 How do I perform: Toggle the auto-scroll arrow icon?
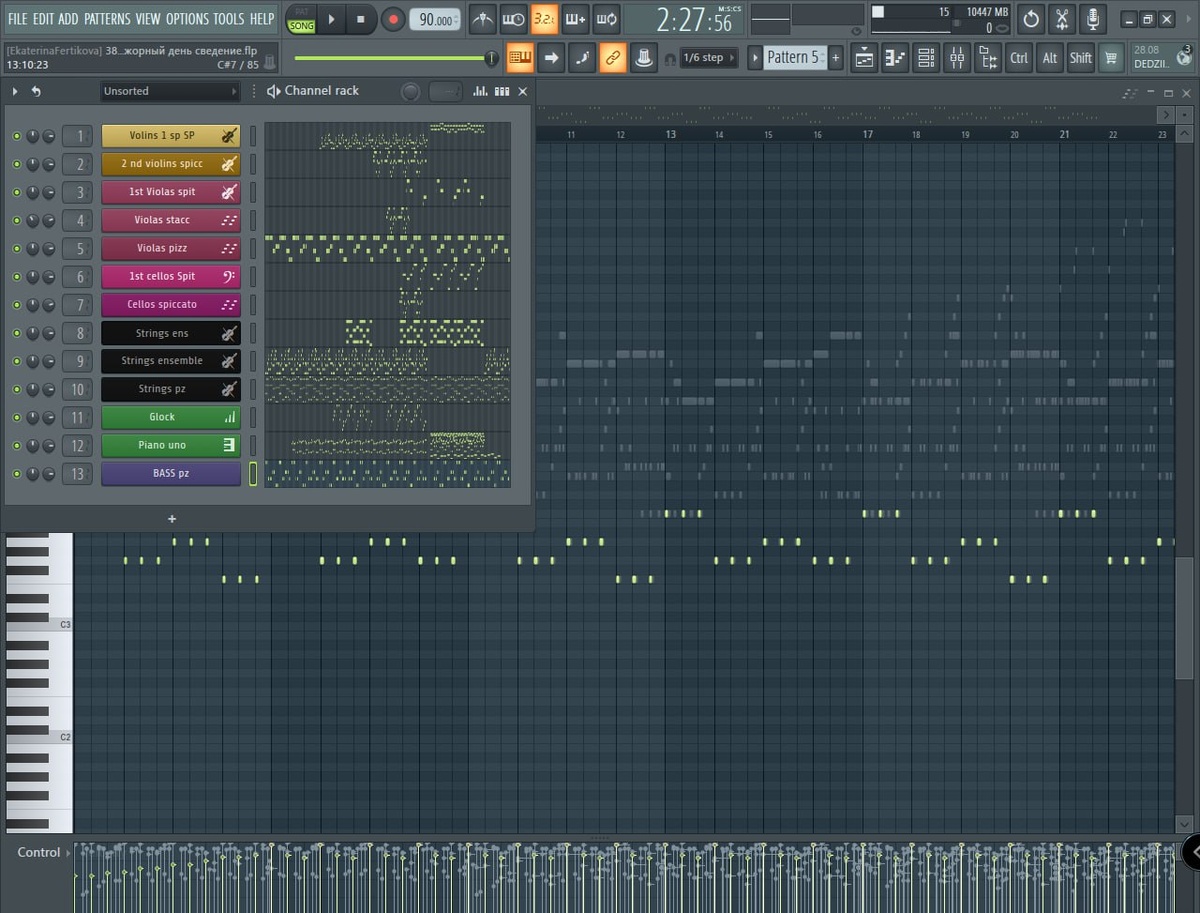[x=551, y=58]
